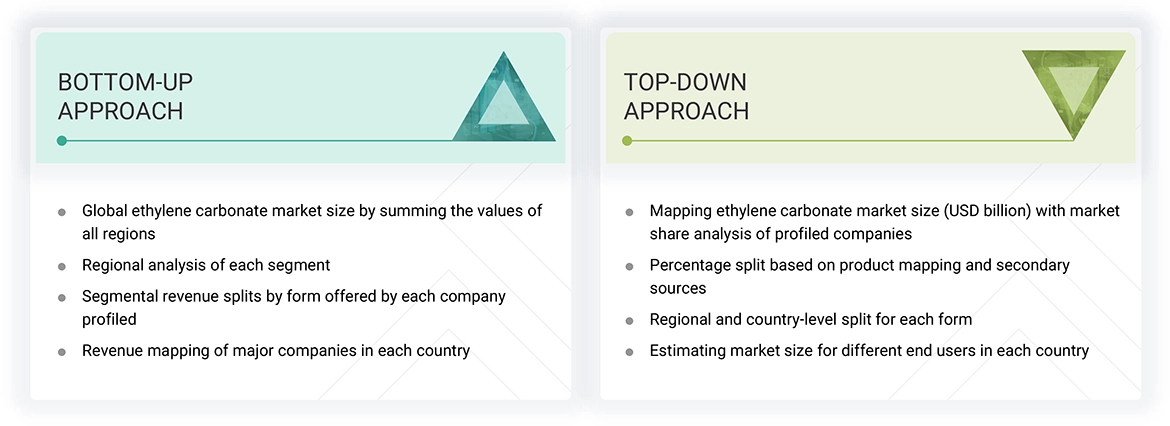This screenshot has height=426, width=1170.
Task: Click "Regional and country-level split for each form"
Action: point(811,320)
